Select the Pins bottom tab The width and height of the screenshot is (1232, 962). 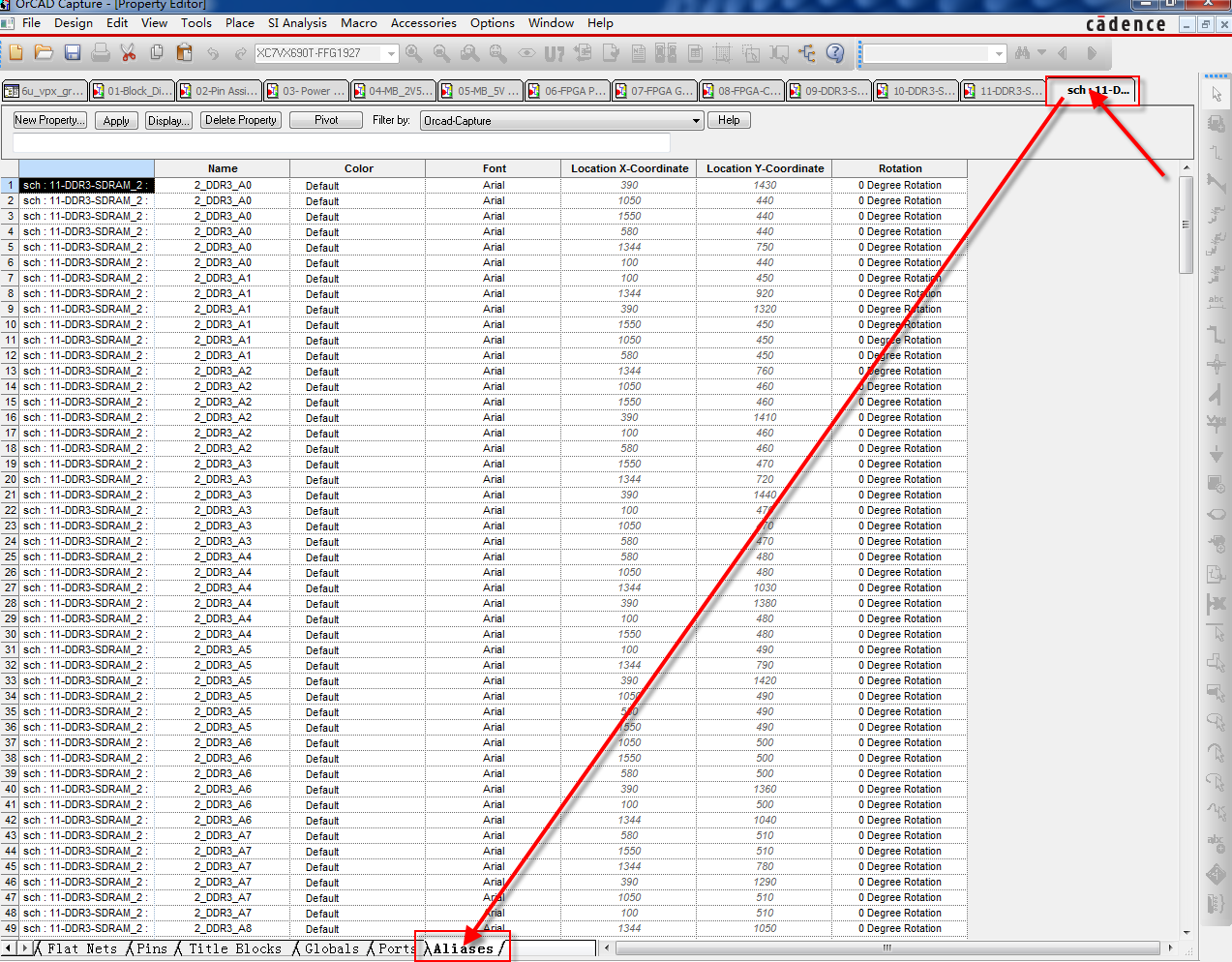click(152, 948)
